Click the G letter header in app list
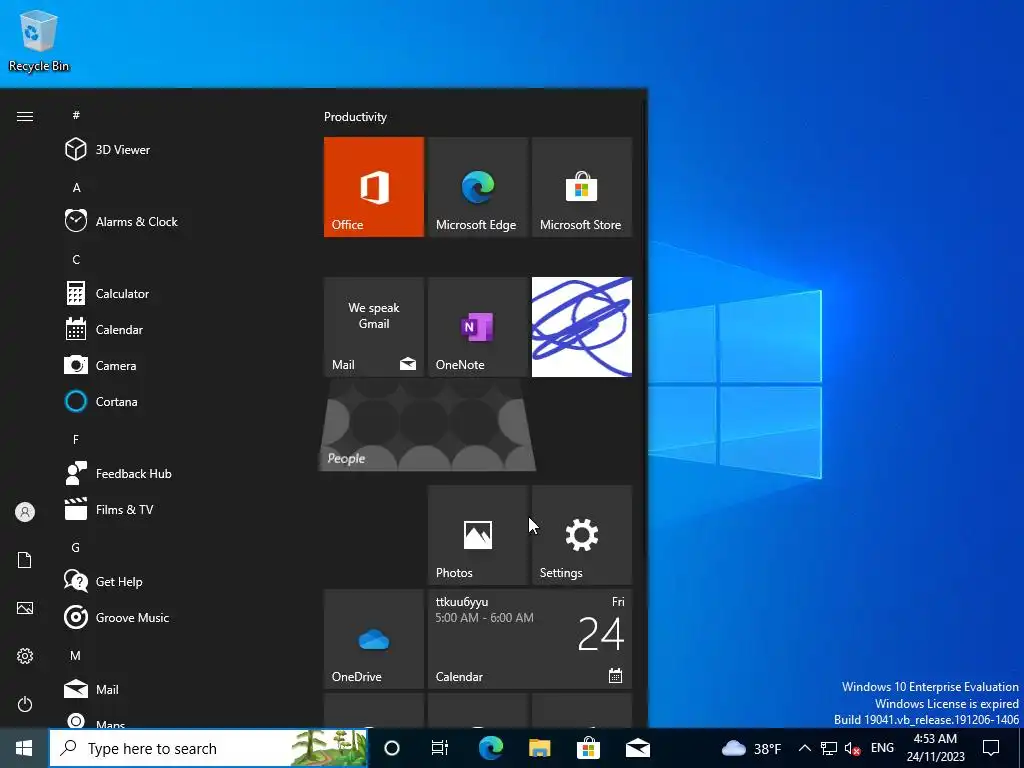1024x768 pixels. pos(76,547)
